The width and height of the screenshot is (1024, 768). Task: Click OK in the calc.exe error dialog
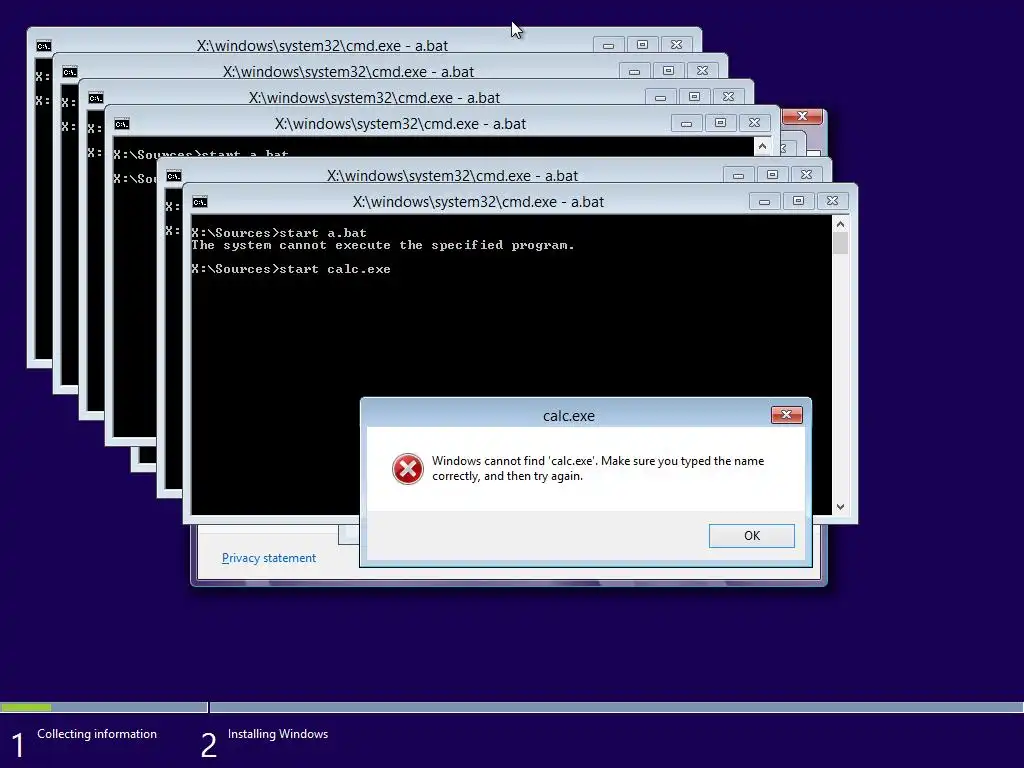click(x=752, y=536)
